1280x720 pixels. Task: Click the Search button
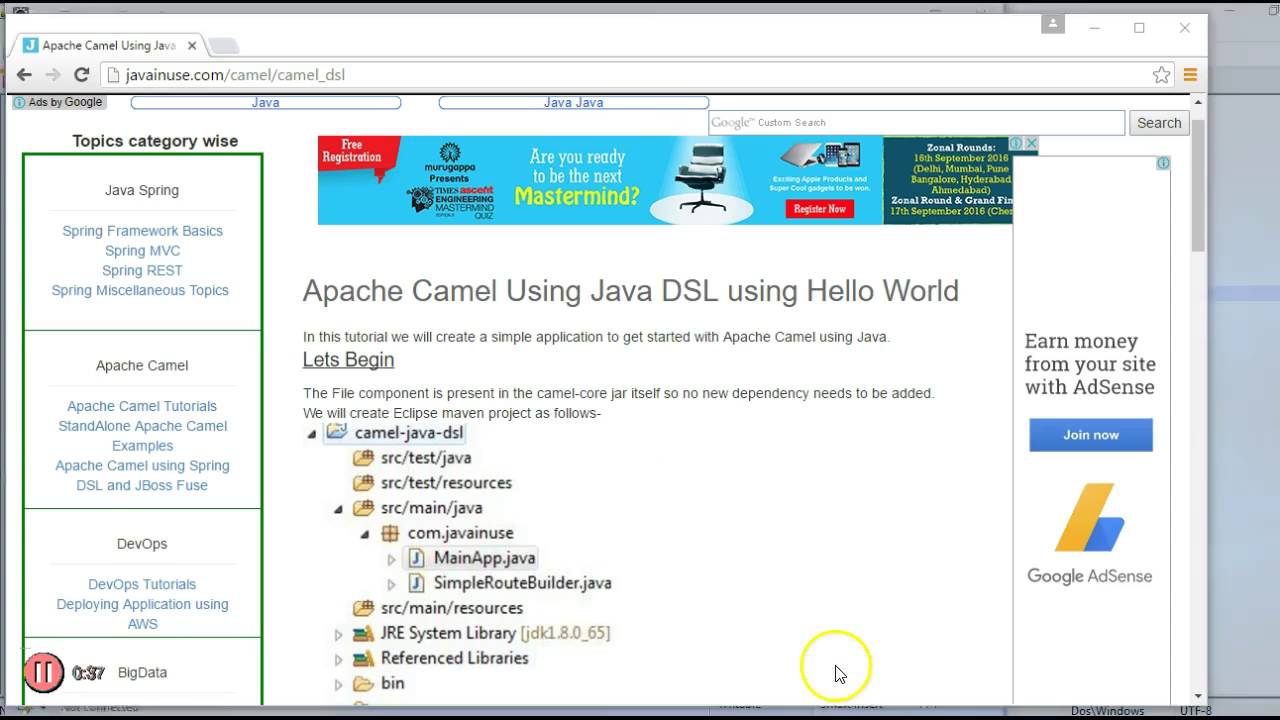[1159, 123]
